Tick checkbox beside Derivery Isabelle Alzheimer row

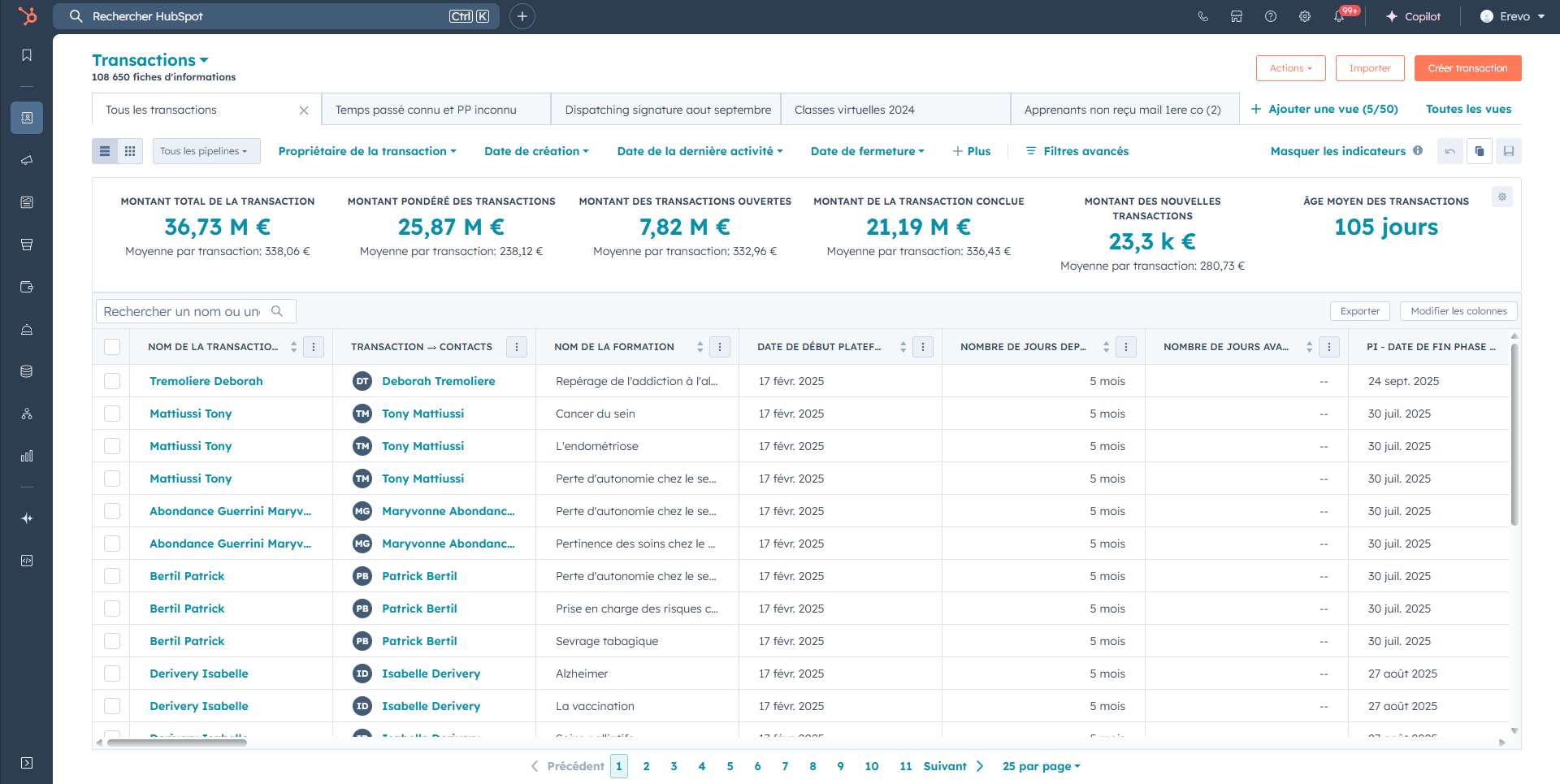[112, 674]
